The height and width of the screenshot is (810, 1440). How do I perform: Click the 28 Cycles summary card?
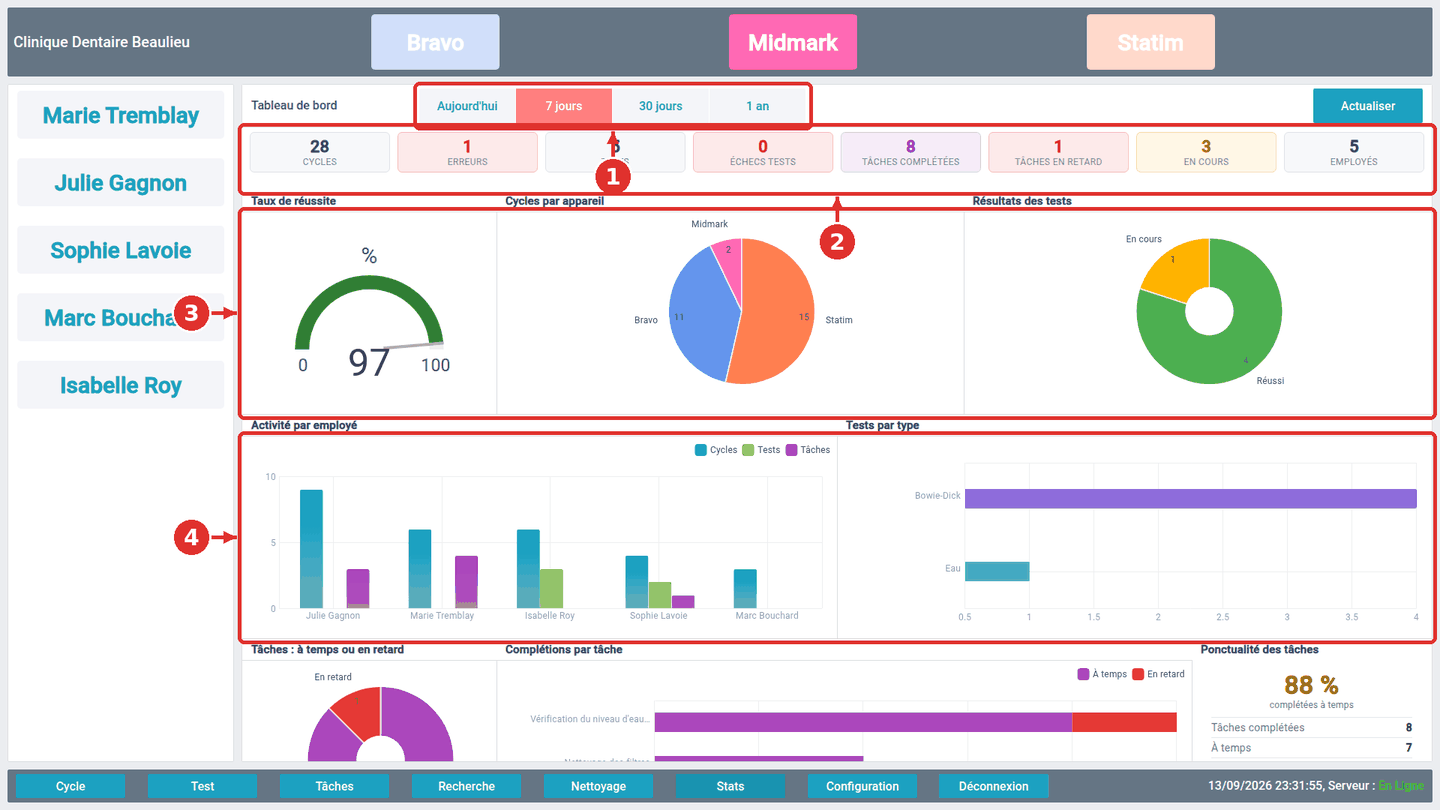[320, 152]
